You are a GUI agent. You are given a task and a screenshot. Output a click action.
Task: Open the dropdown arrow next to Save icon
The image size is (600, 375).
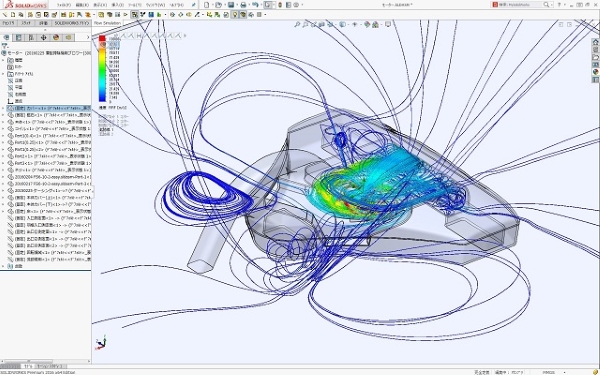[237, 5]
